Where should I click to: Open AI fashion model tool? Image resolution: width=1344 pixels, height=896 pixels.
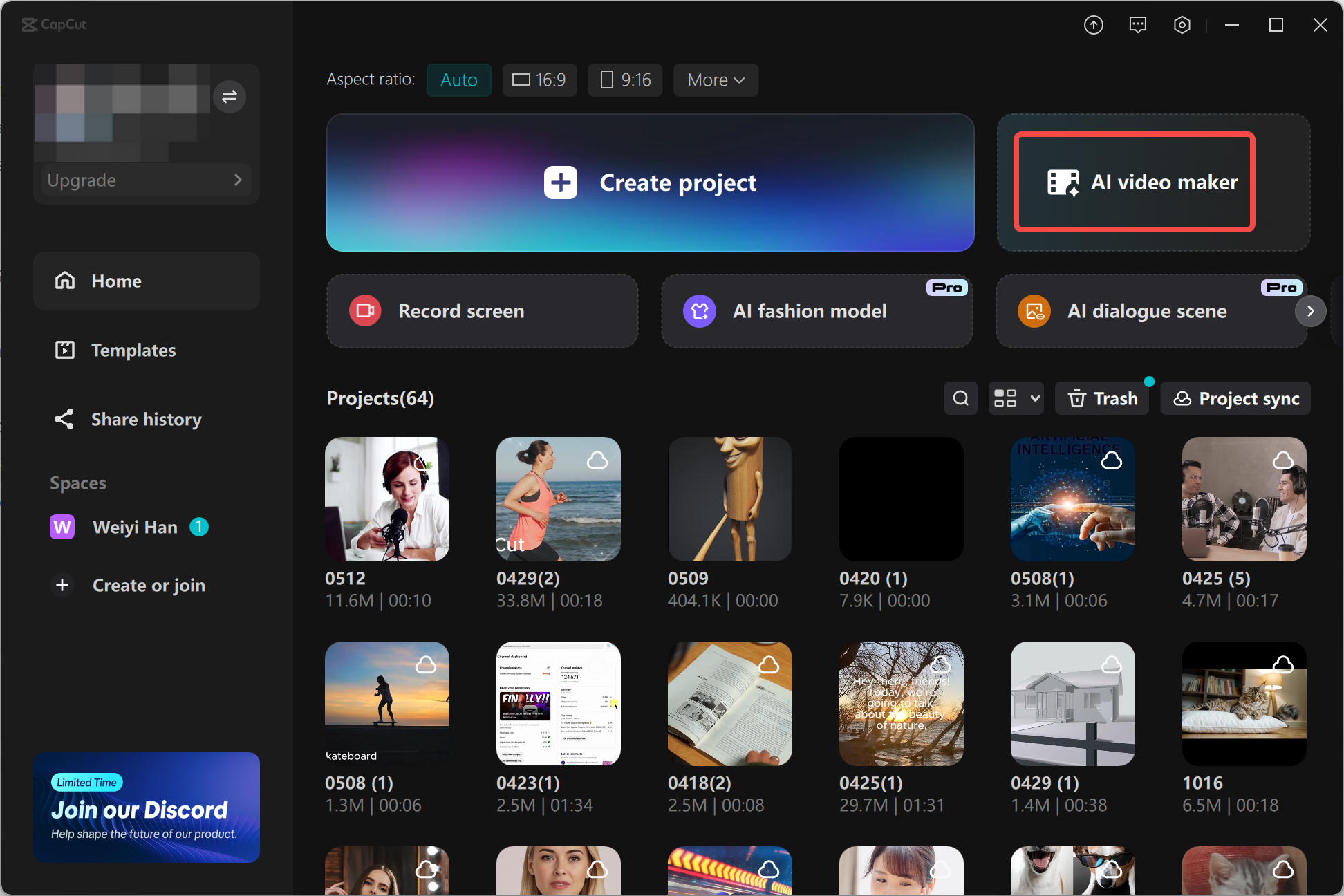point(816,311)
